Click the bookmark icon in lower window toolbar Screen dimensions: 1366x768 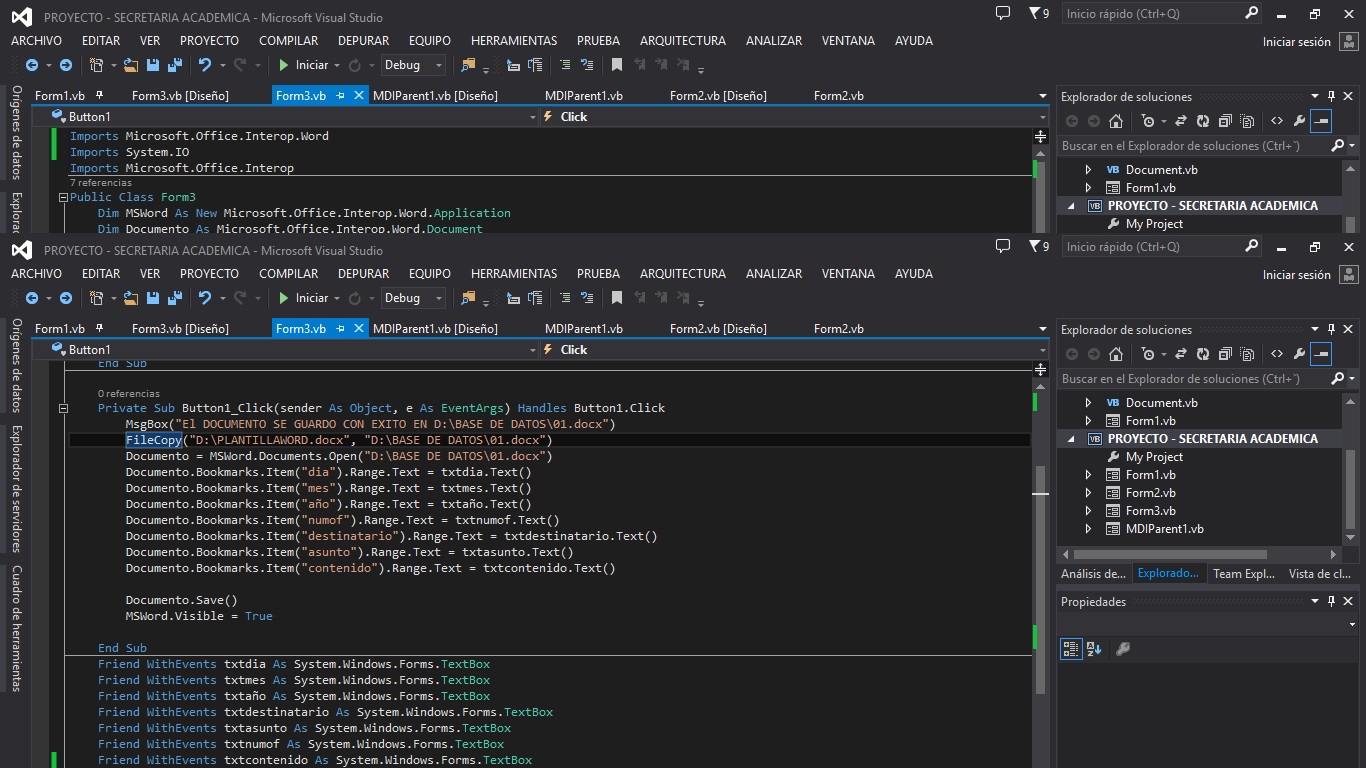click(x=617, y=298)
